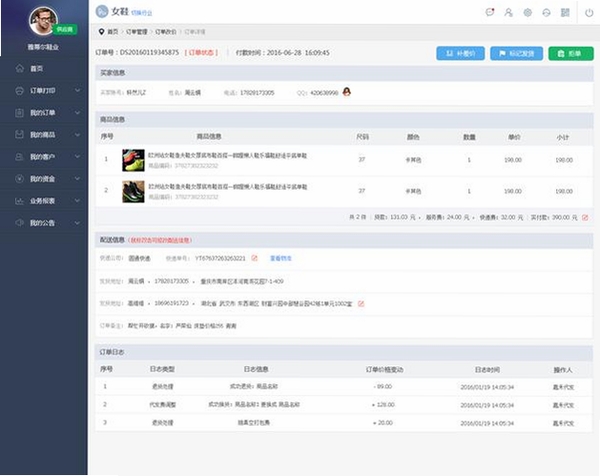Expand the 业务报表 sidebar chevron
Viewport: 600px width, 476px height.
tap(77, 201)
